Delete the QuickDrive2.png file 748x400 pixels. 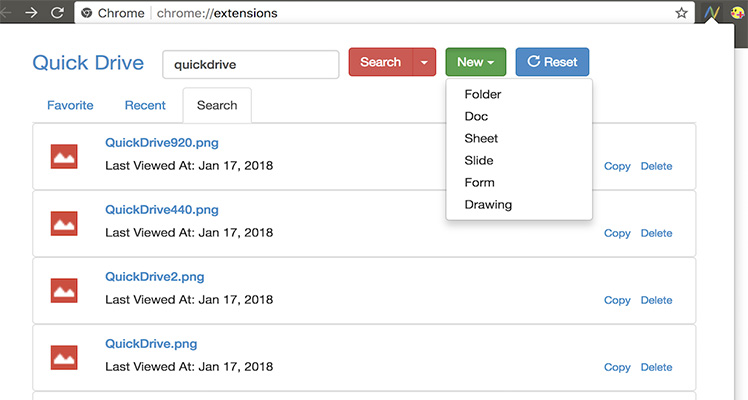point(656,300)
